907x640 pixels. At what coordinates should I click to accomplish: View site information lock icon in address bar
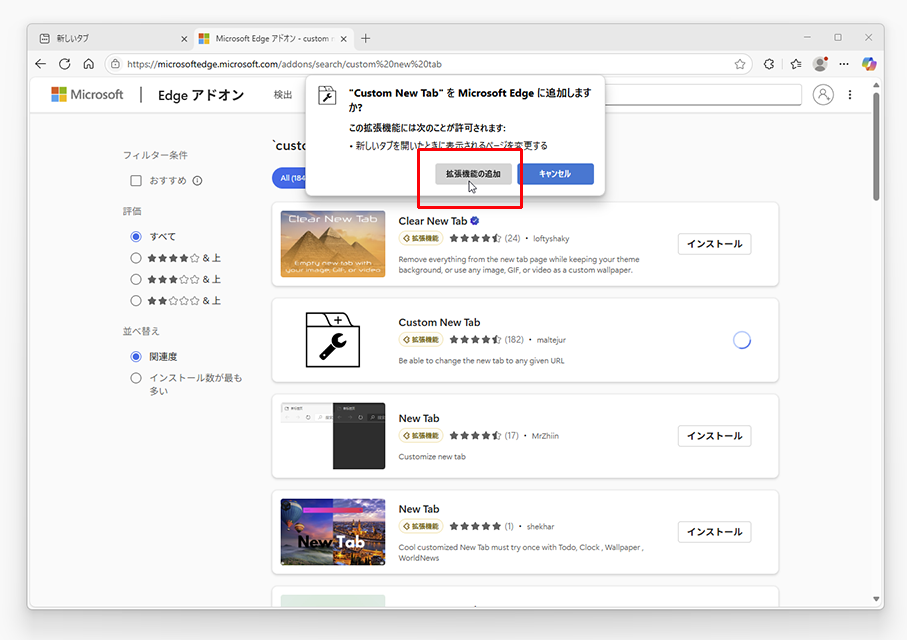(116, 64)
